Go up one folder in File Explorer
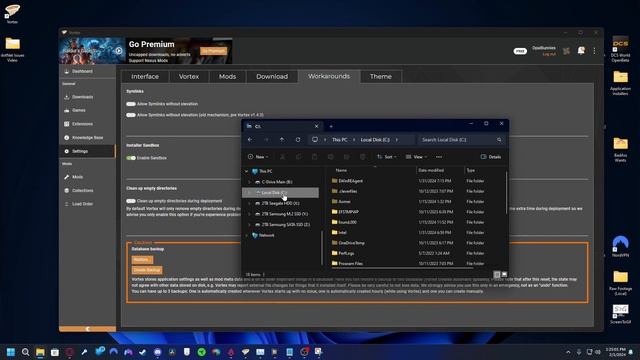Viewport: 640px width, 360px height. coord(282,140)
